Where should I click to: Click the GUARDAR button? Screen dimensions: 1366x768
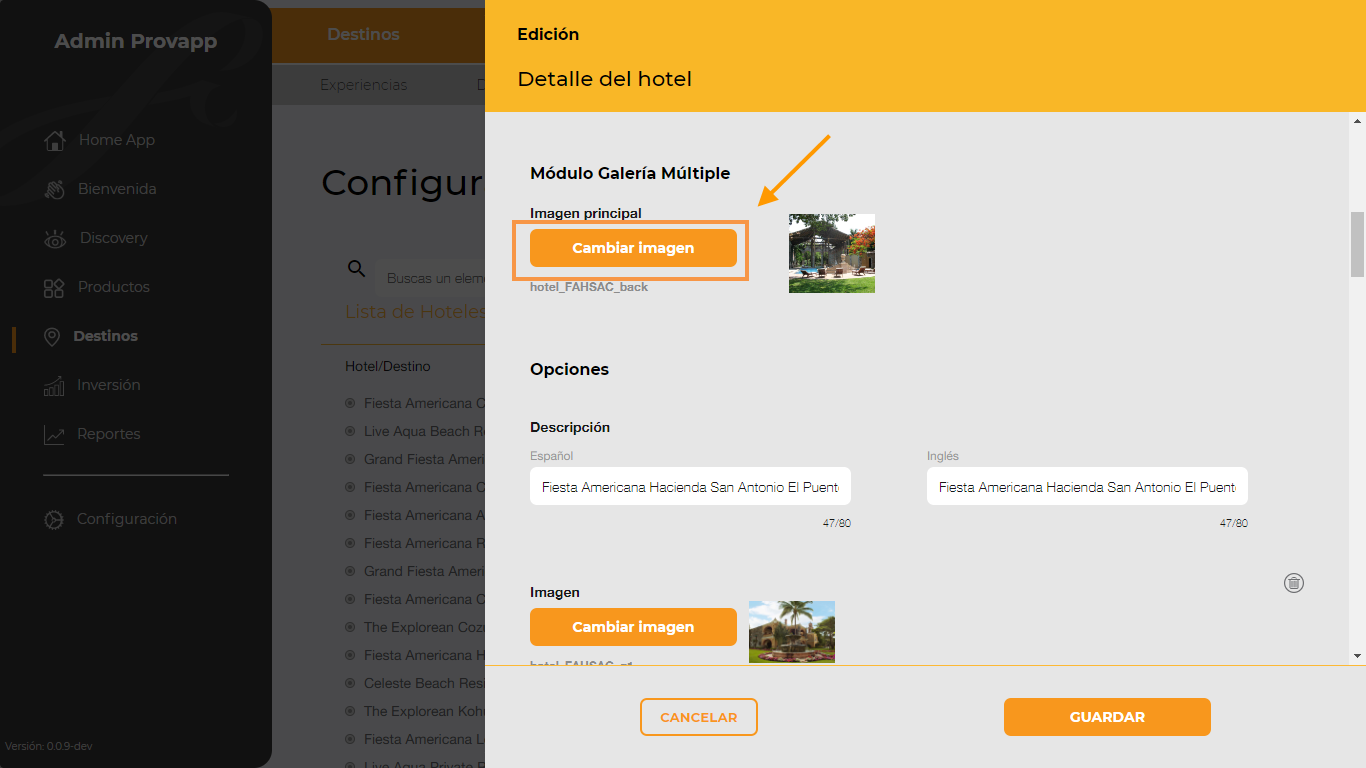pyautogui.click(x=1107, y=717)
